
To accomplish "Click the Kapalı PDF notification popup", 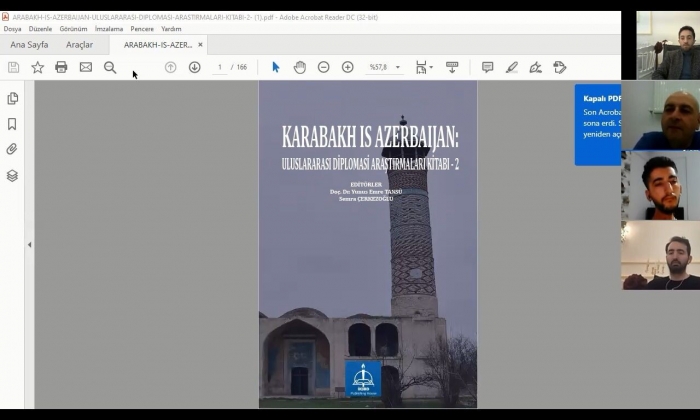I will pyautogui.click(x=598, y=125).
